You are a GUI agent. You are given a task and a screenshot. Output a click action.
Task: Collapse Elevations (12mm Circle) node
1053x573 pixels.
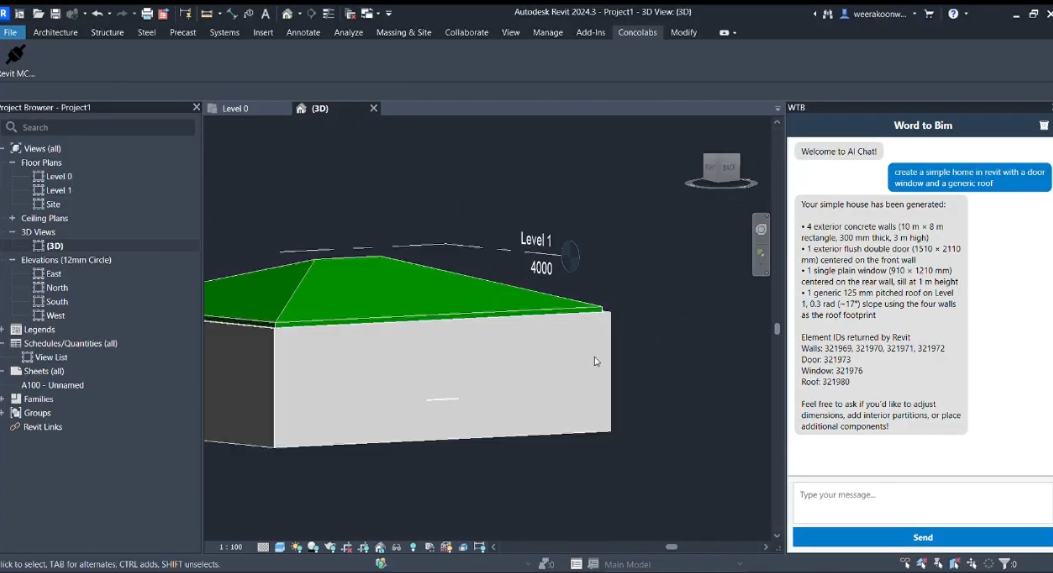coord(12,260)
